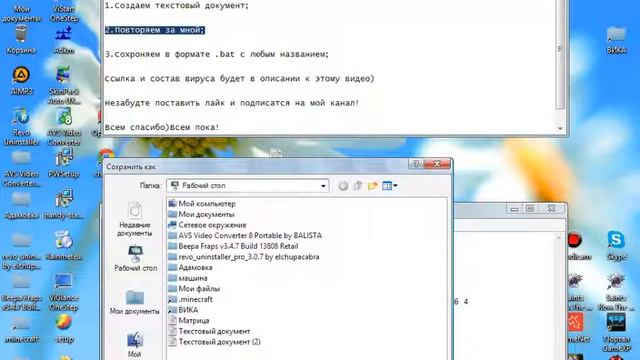
Task: Select Рабочий стол in places sidebar
Action: click(135, 258)
